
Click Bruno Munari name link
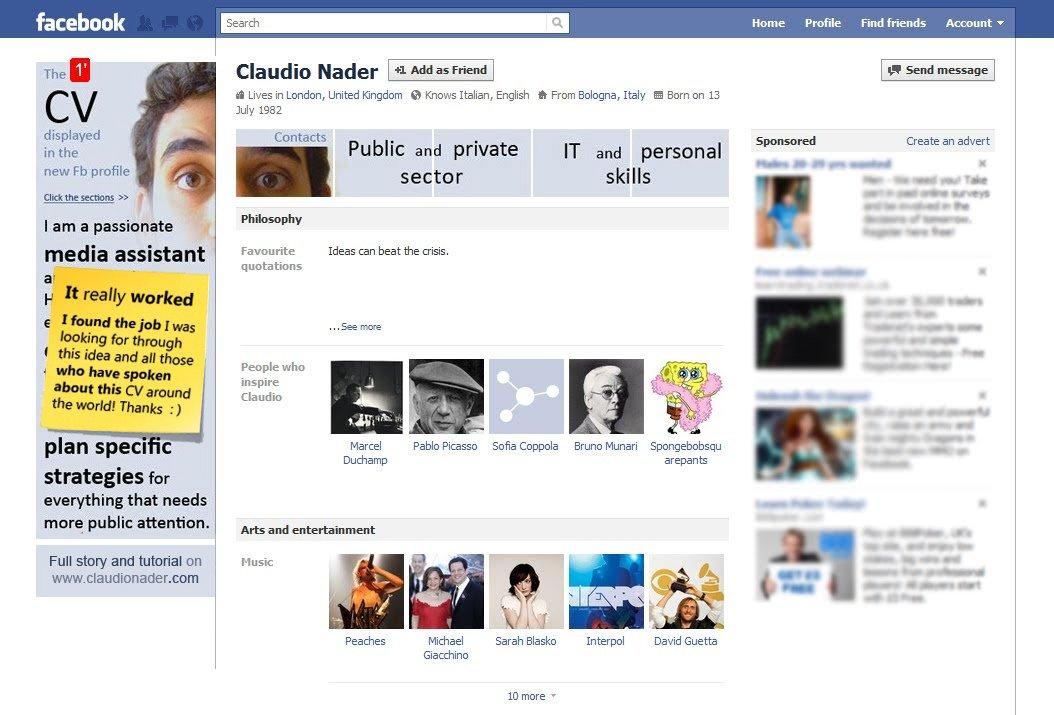click(x=606, y=446)
